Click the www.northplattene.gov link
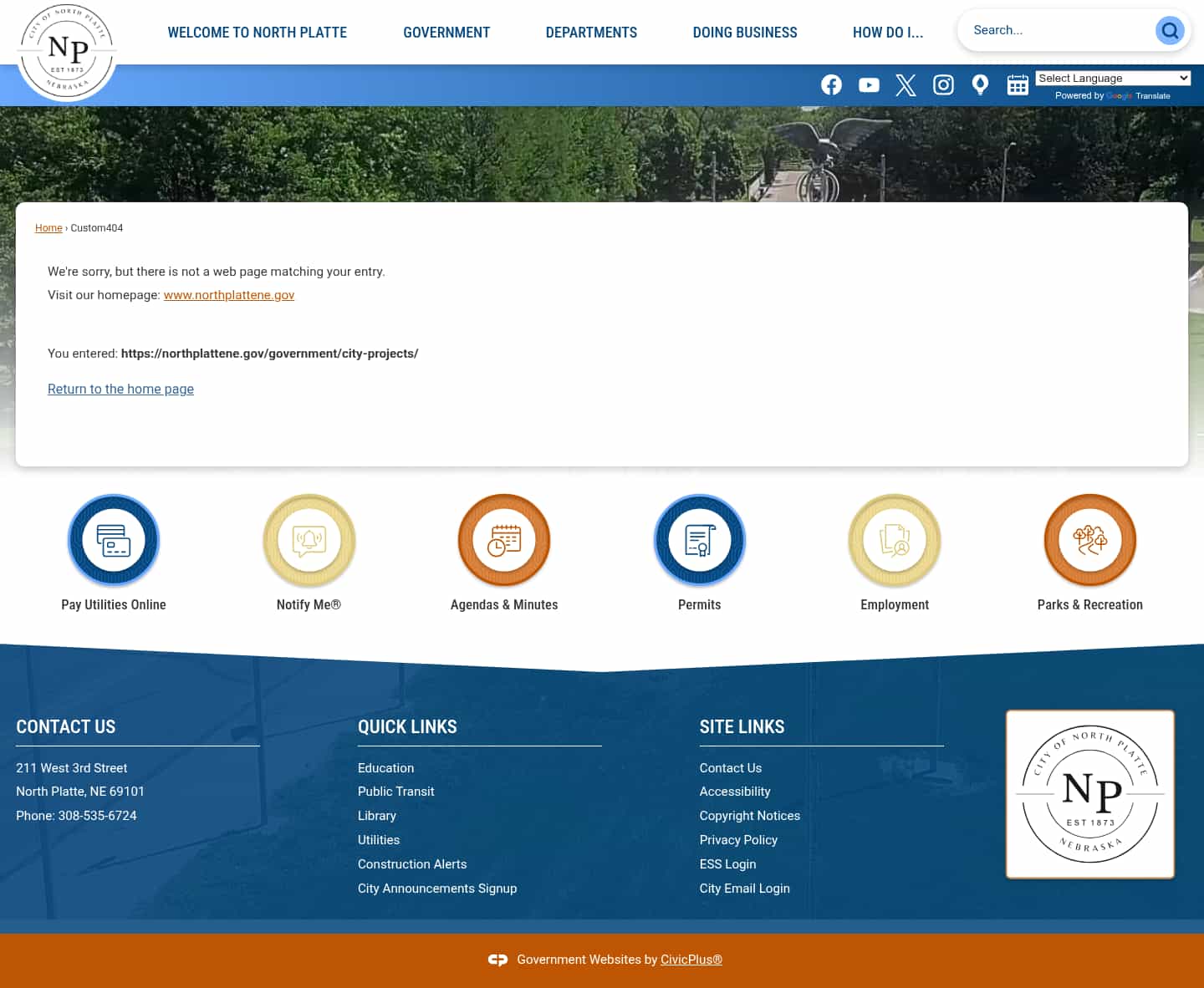The height and width of the screenshot is (988, 1204). click(229, 295)
